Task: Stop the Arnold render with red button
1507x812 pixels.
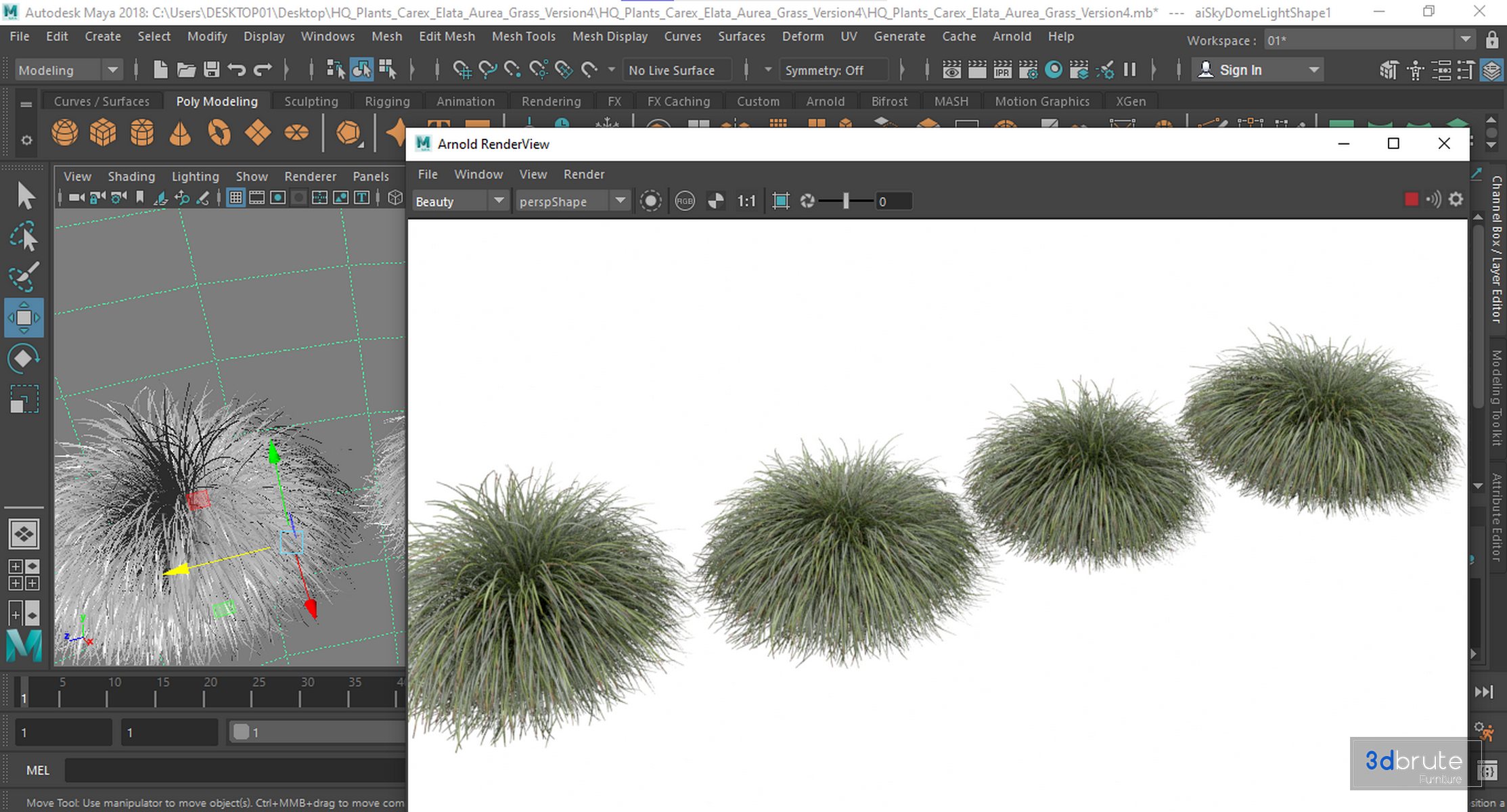Action: (x=1411, y=200)
